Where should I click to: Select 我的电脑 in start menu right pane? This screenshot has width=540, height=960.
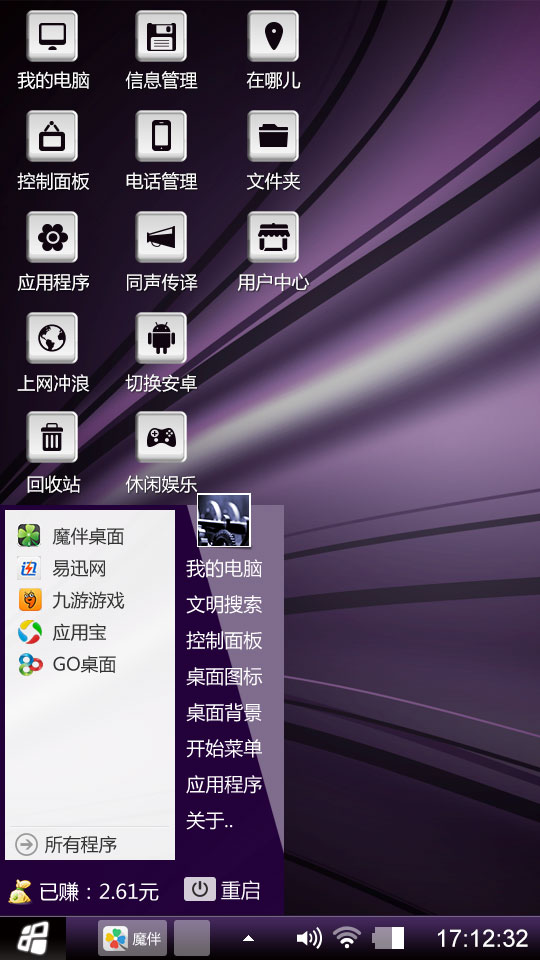click(224, 569)
